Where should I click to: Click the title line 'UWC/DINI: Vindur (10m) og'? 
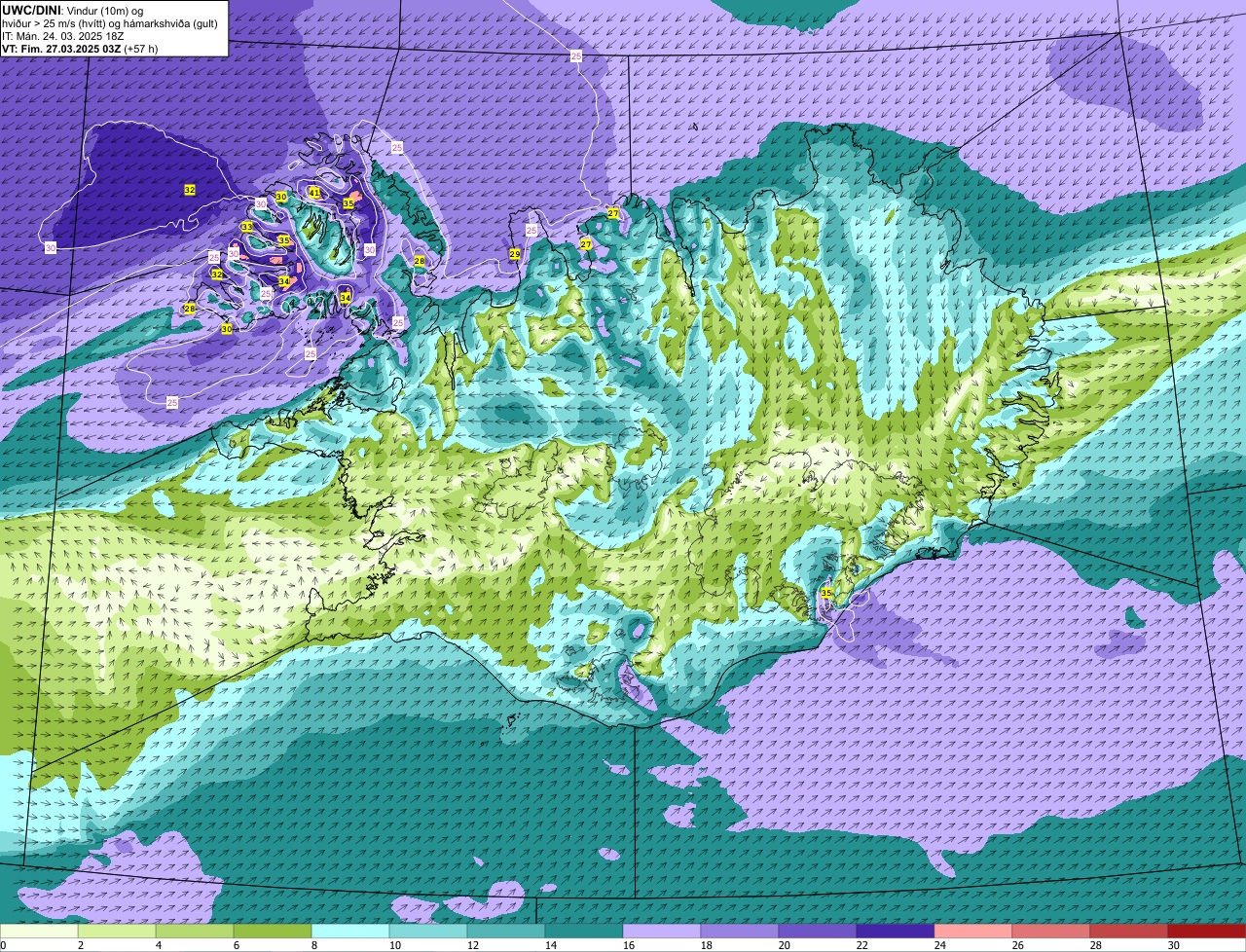[x=73, y=10]
